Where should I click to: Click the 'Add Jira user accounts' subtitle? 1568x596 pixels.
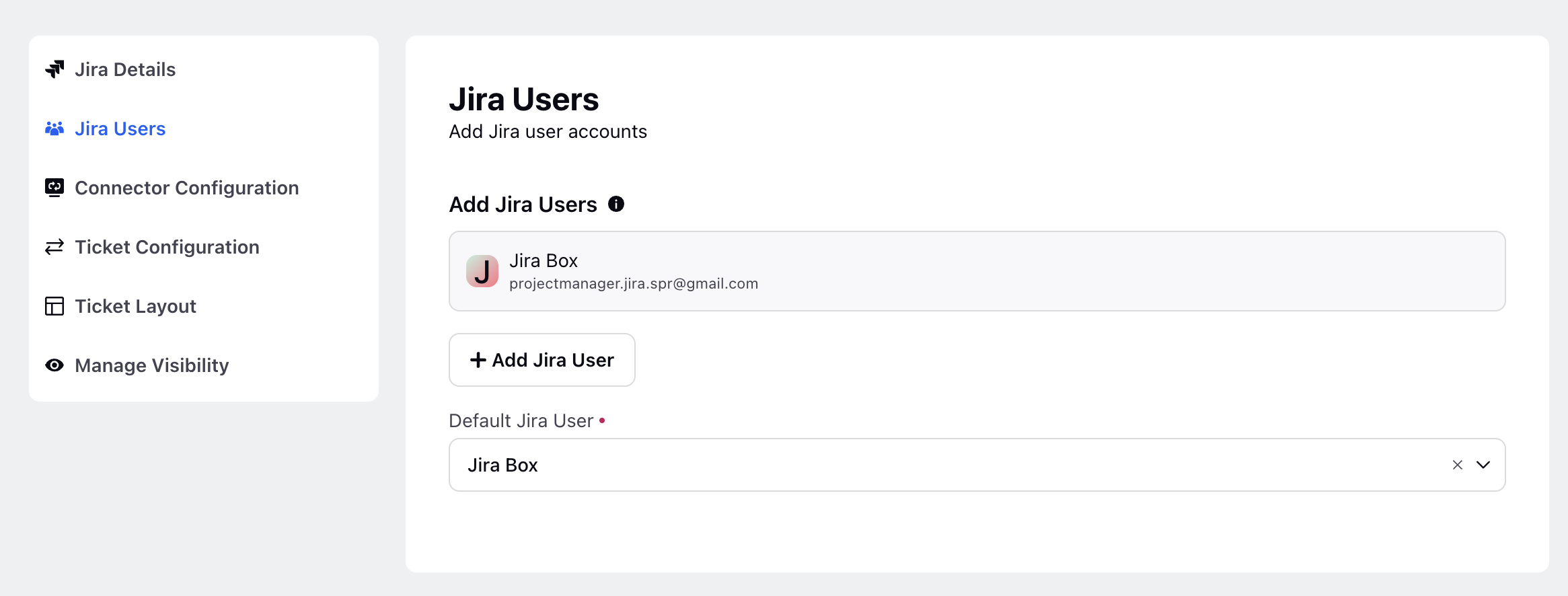548,131
